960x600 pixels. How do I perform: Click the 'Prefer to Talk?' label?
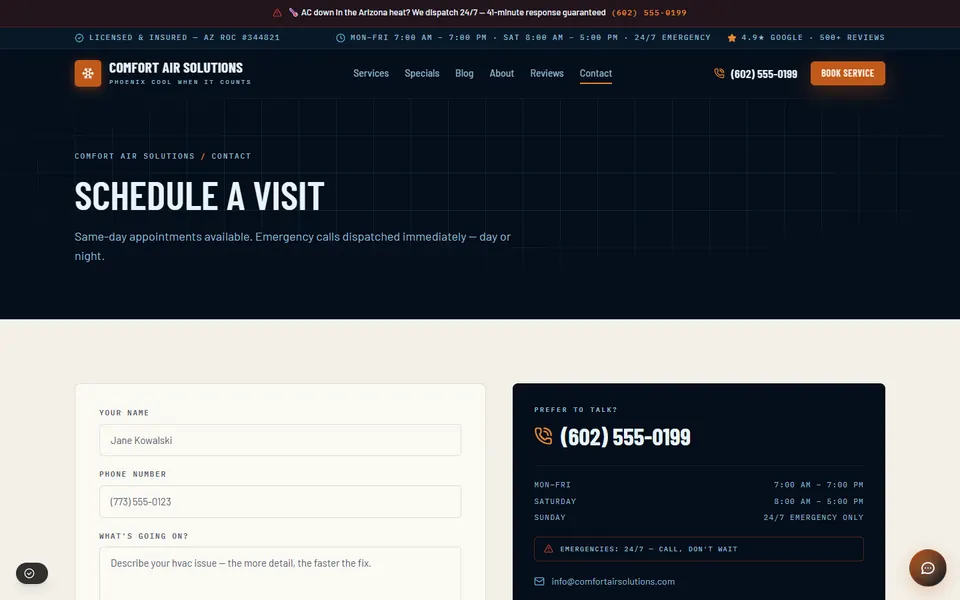pyautogui.click(x=576, y=410)
